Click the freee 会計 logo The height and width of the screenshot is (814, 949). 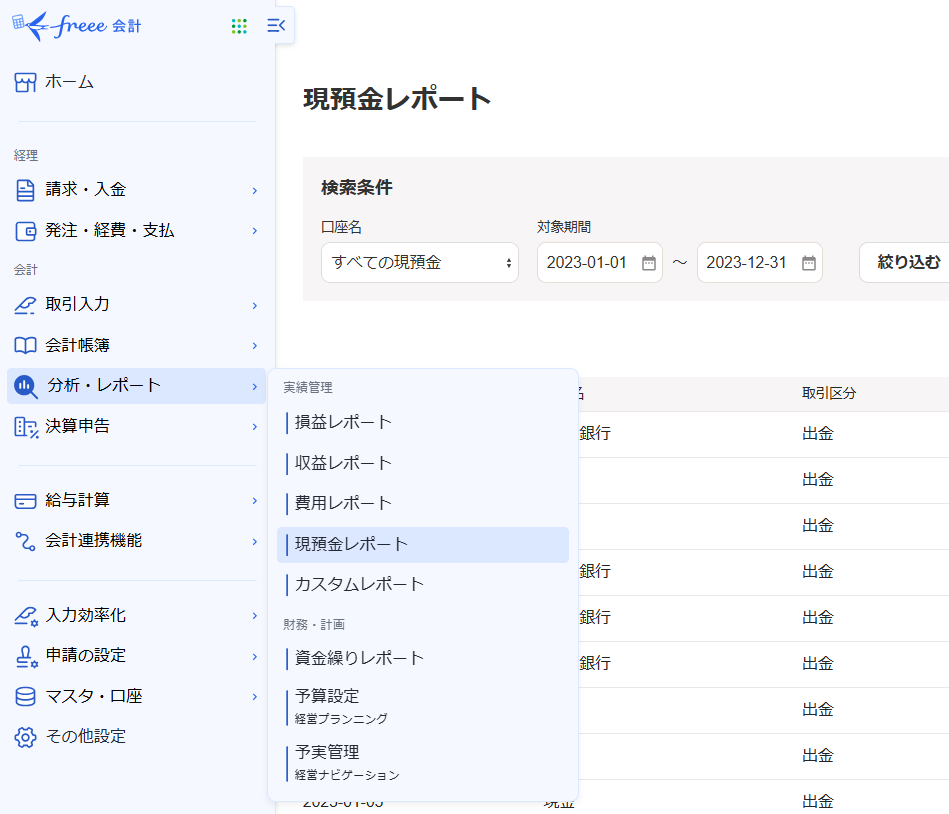(x=77, y=26)
